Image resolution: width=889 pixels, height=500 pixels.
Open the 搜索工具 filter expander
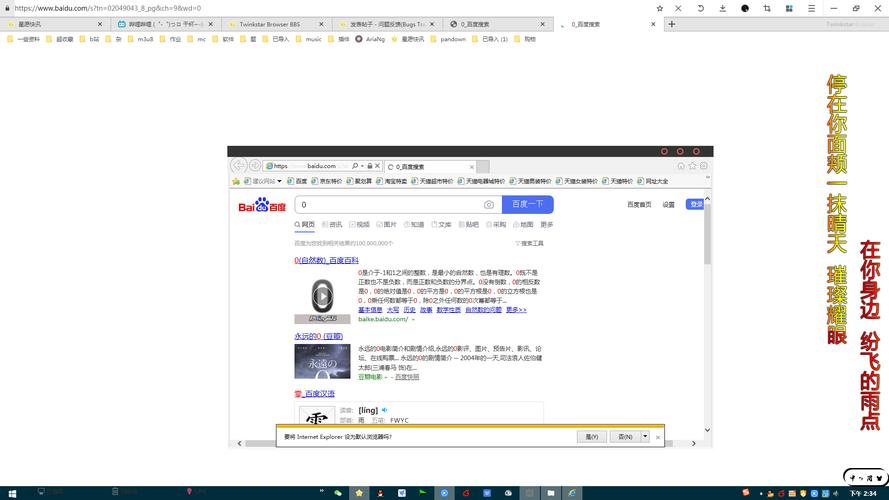(x=529, y=243)
